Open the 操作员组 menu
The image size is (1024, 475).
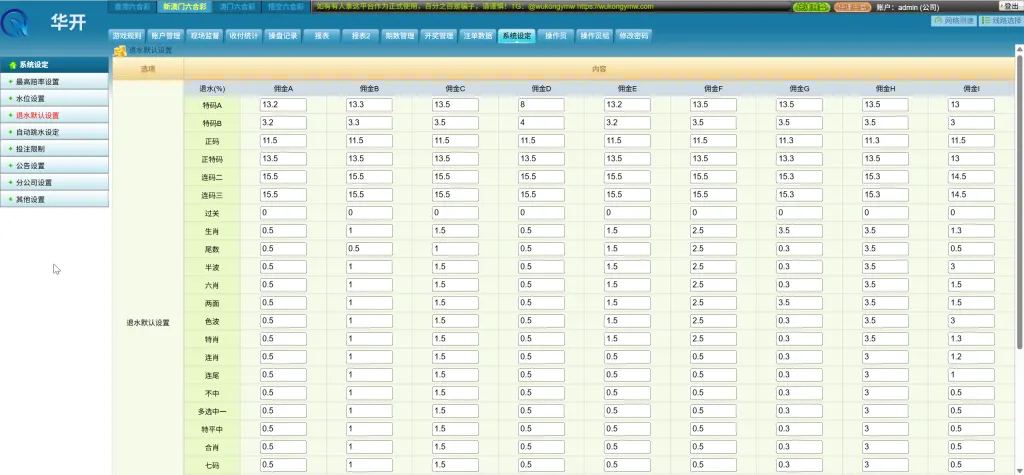[x=594, y=36]
